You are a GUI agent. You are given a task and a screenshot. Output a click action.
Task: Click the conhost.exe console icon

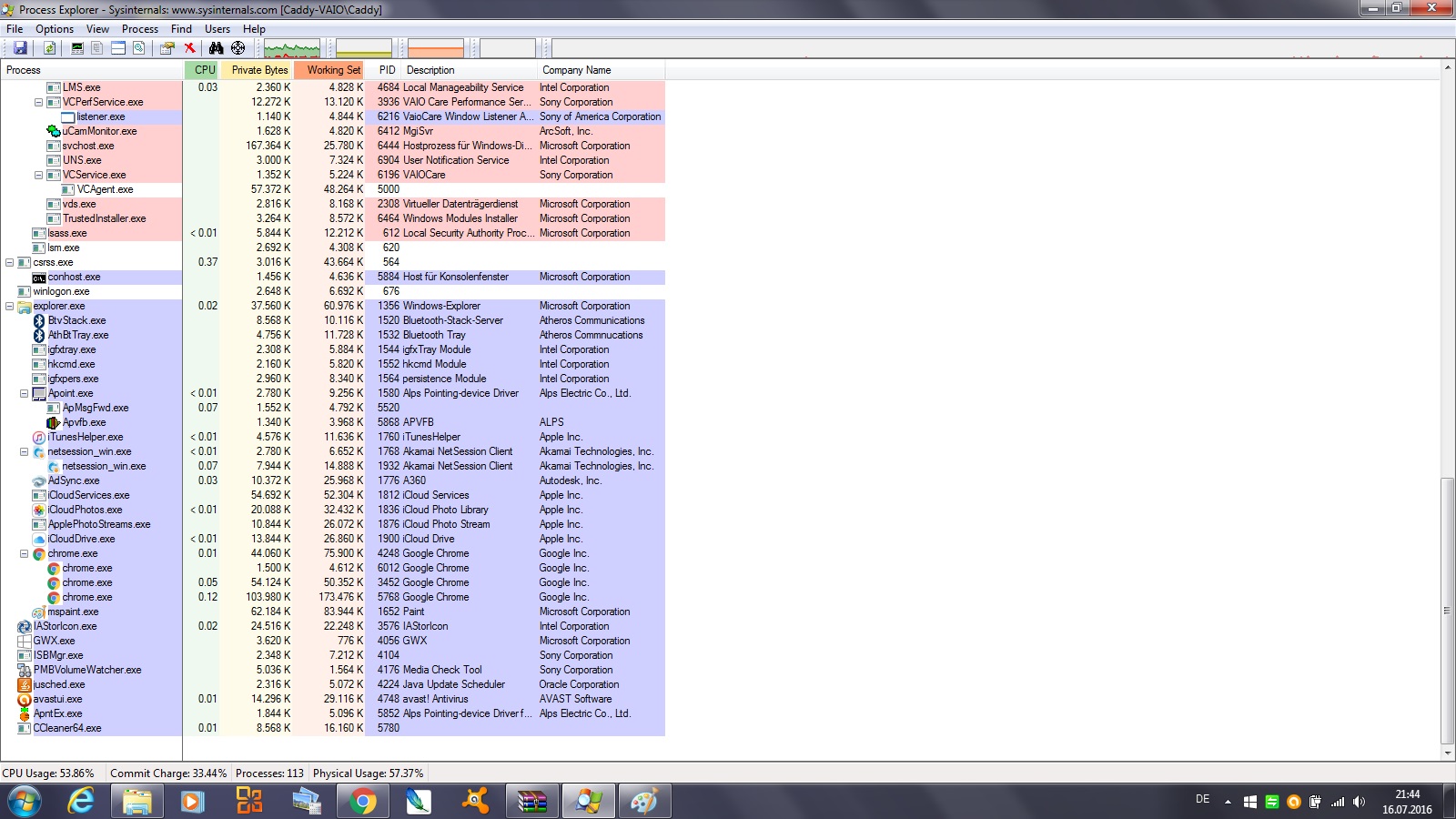[39, 277]
